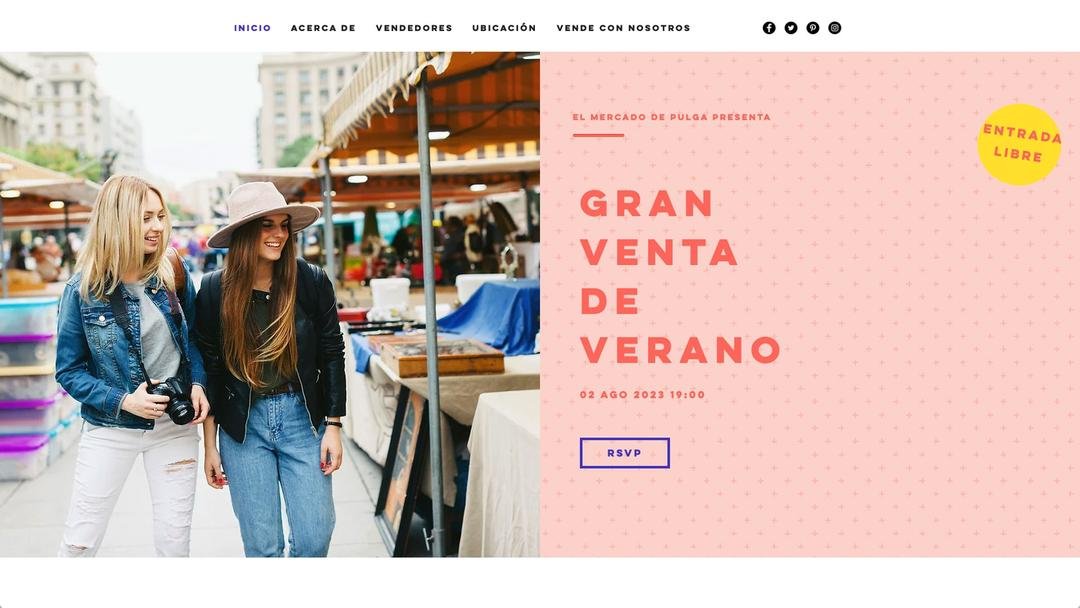Click the blue tarp on market table

click(x=492, y=318)
